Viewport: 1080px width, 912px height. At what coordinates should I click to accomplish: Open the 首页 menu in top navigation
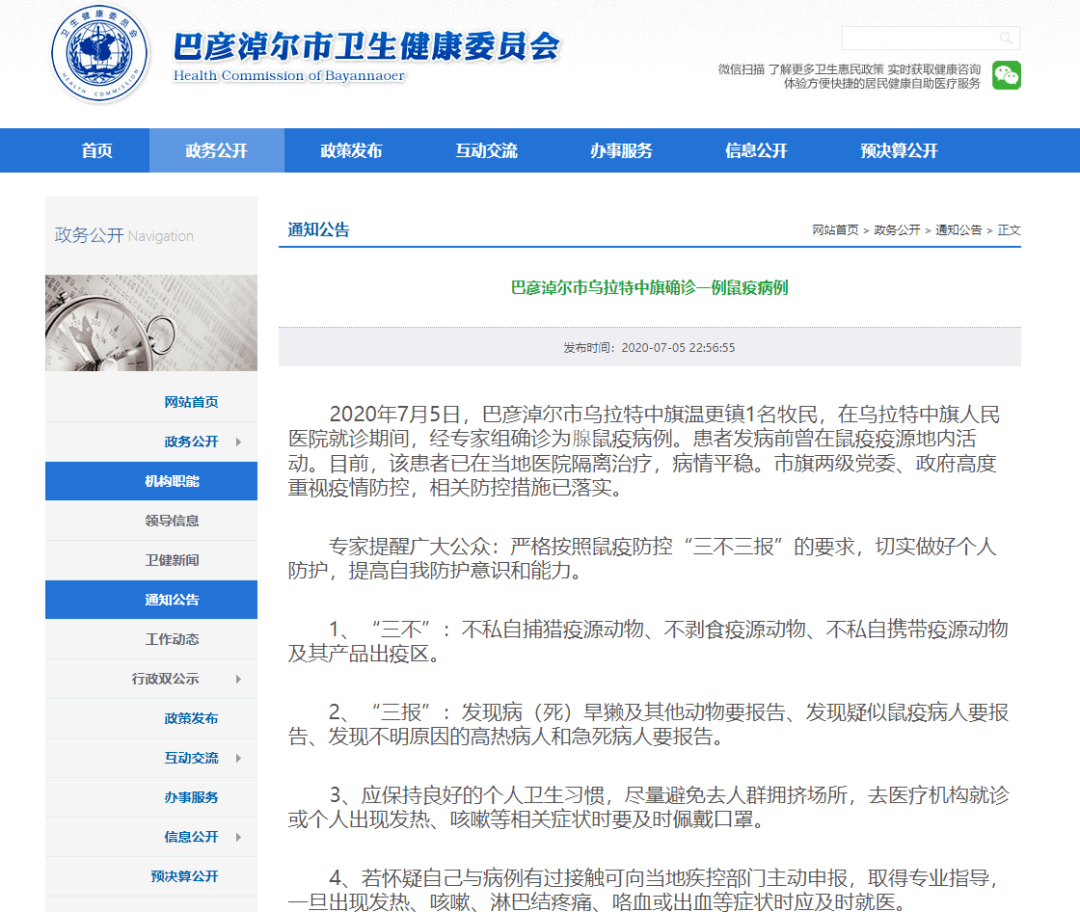pos(96,150)
